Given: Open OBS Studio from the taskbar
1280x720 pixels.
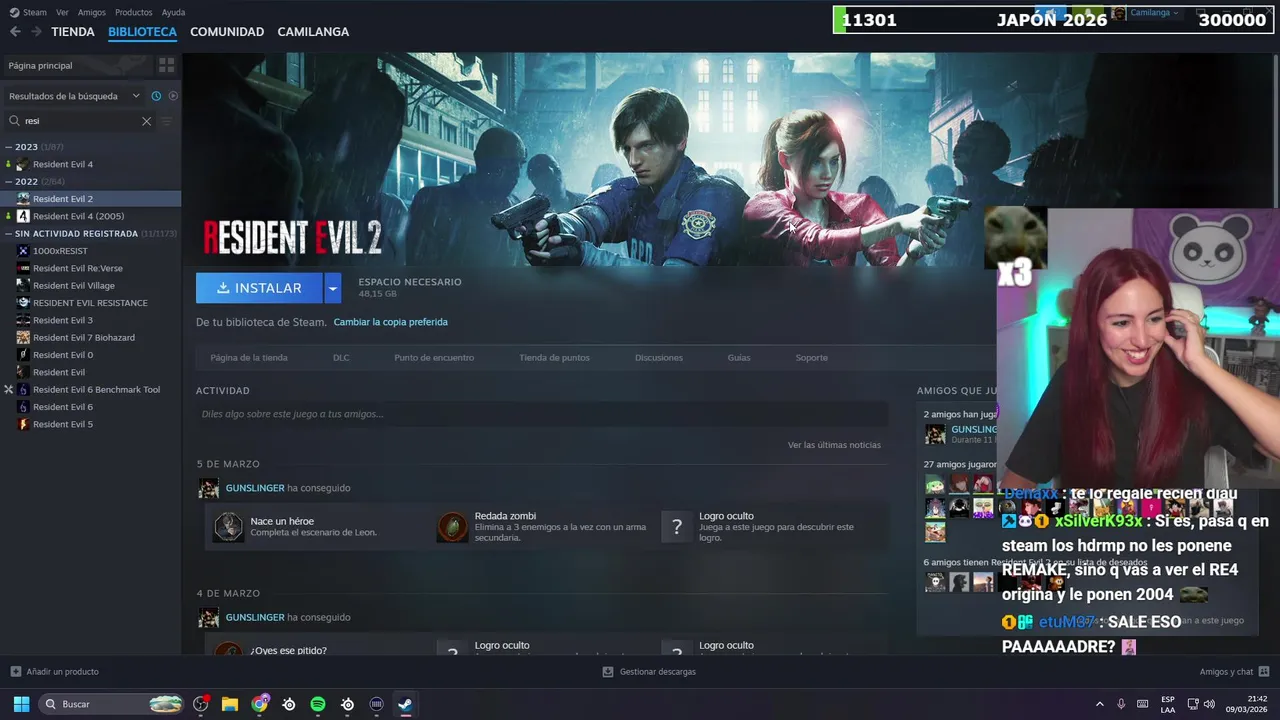Looking at the screenshot, I should [200, 704].
